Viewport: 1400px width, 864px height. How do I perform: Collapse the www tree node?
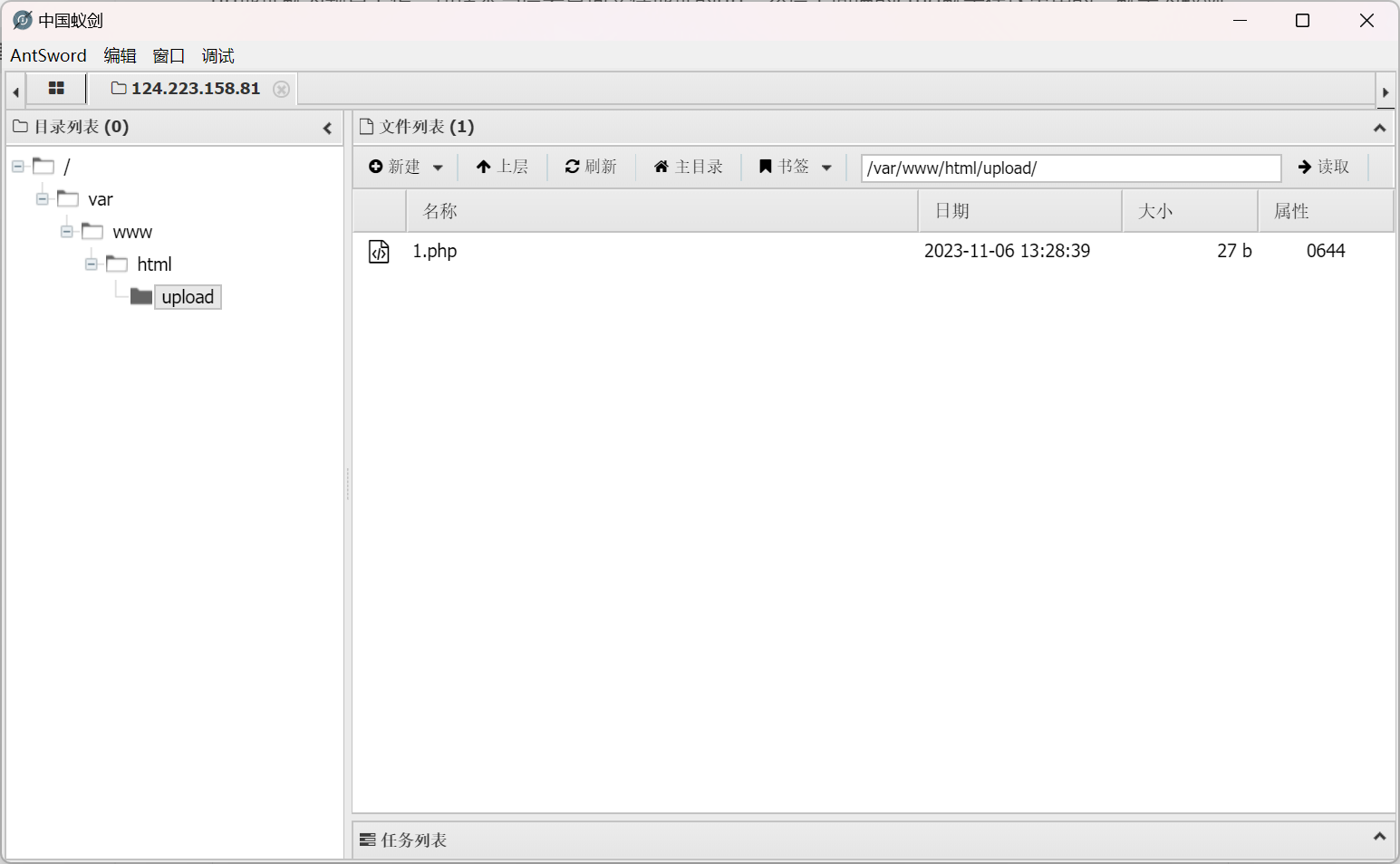click(x=66, y=232)
